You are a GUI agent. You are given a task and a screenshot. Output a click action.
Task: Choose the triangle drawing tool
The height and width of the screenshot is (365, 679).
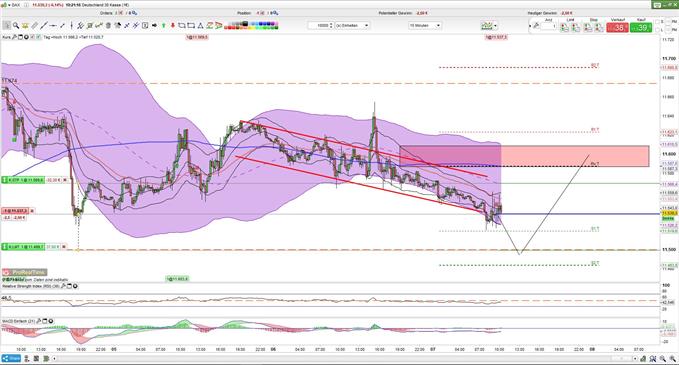pyautogui.click(x=200, y=26)
